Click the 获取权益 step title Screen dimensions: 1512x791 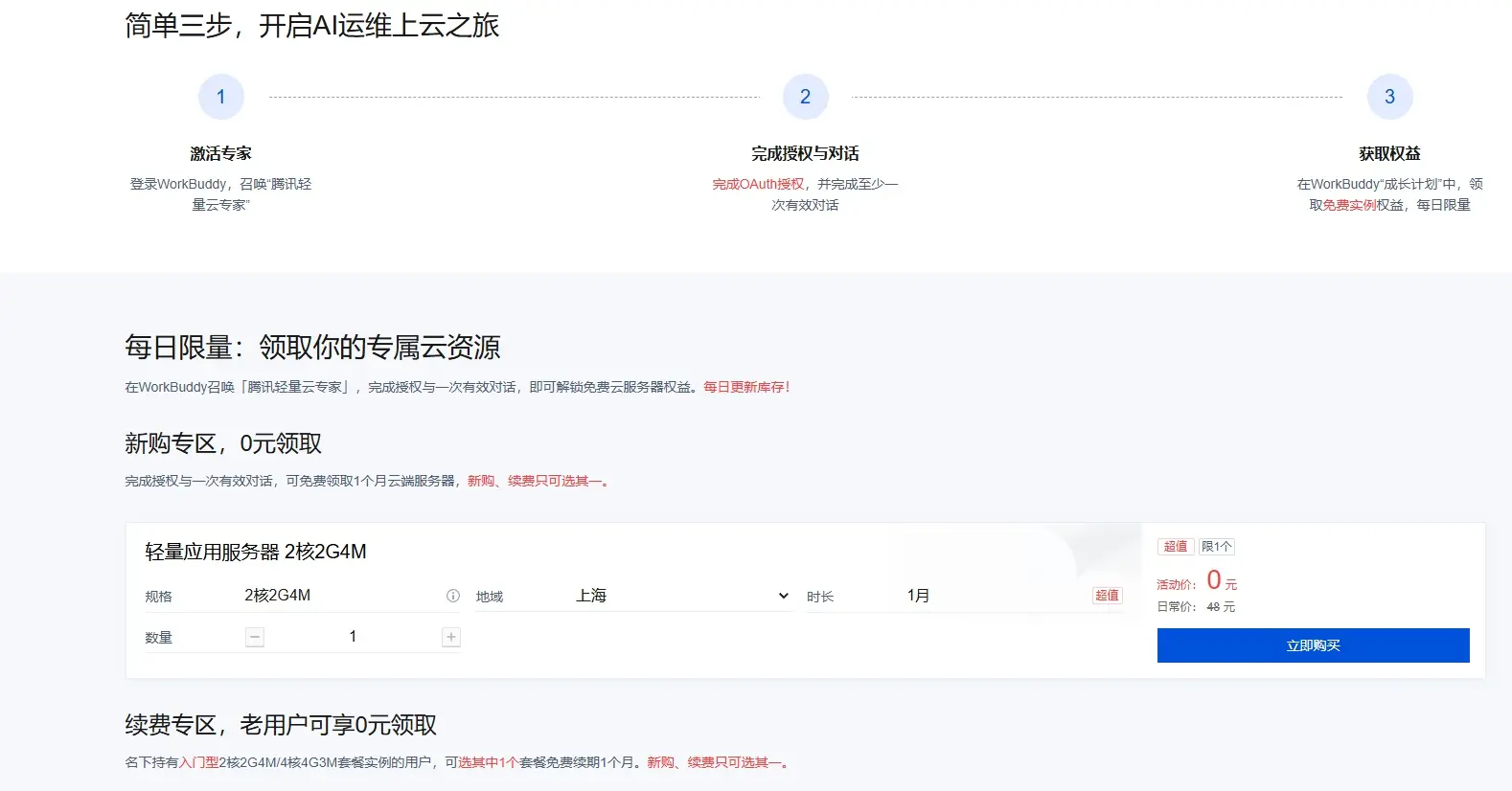point(1390,153)
